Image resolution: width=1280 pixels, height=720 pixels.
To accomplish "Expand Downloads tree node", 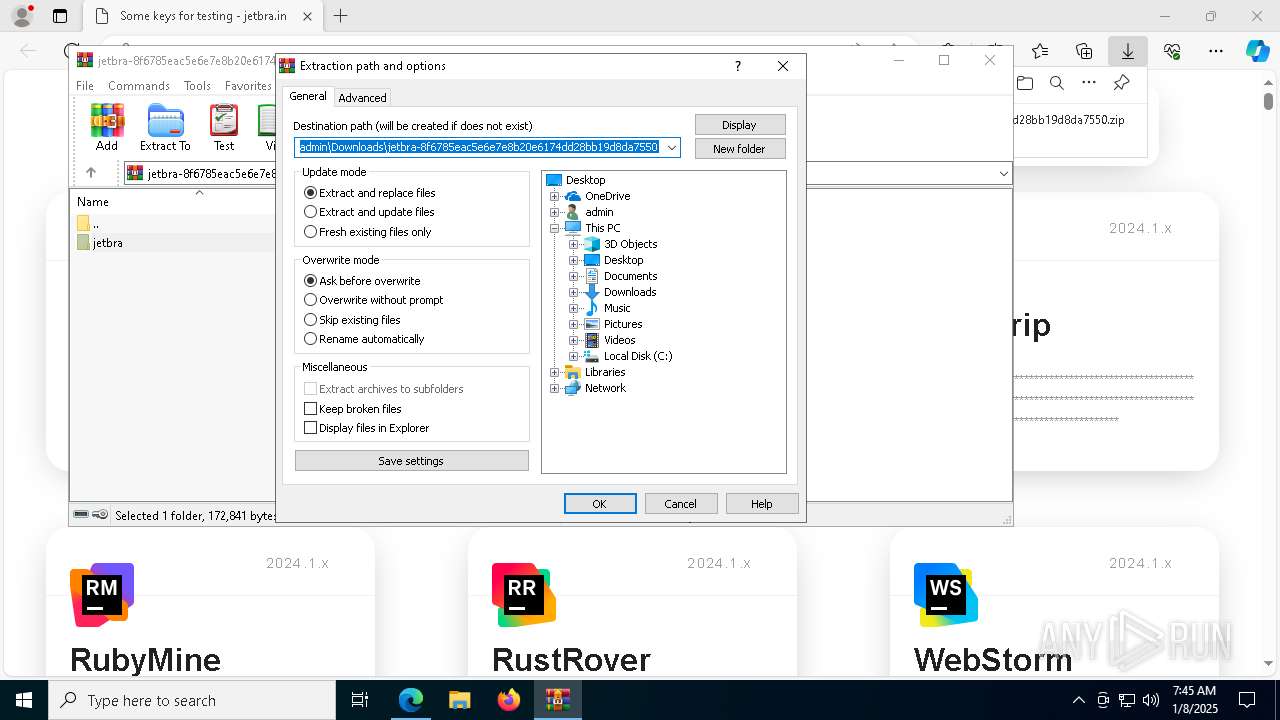I will (574, 292).
